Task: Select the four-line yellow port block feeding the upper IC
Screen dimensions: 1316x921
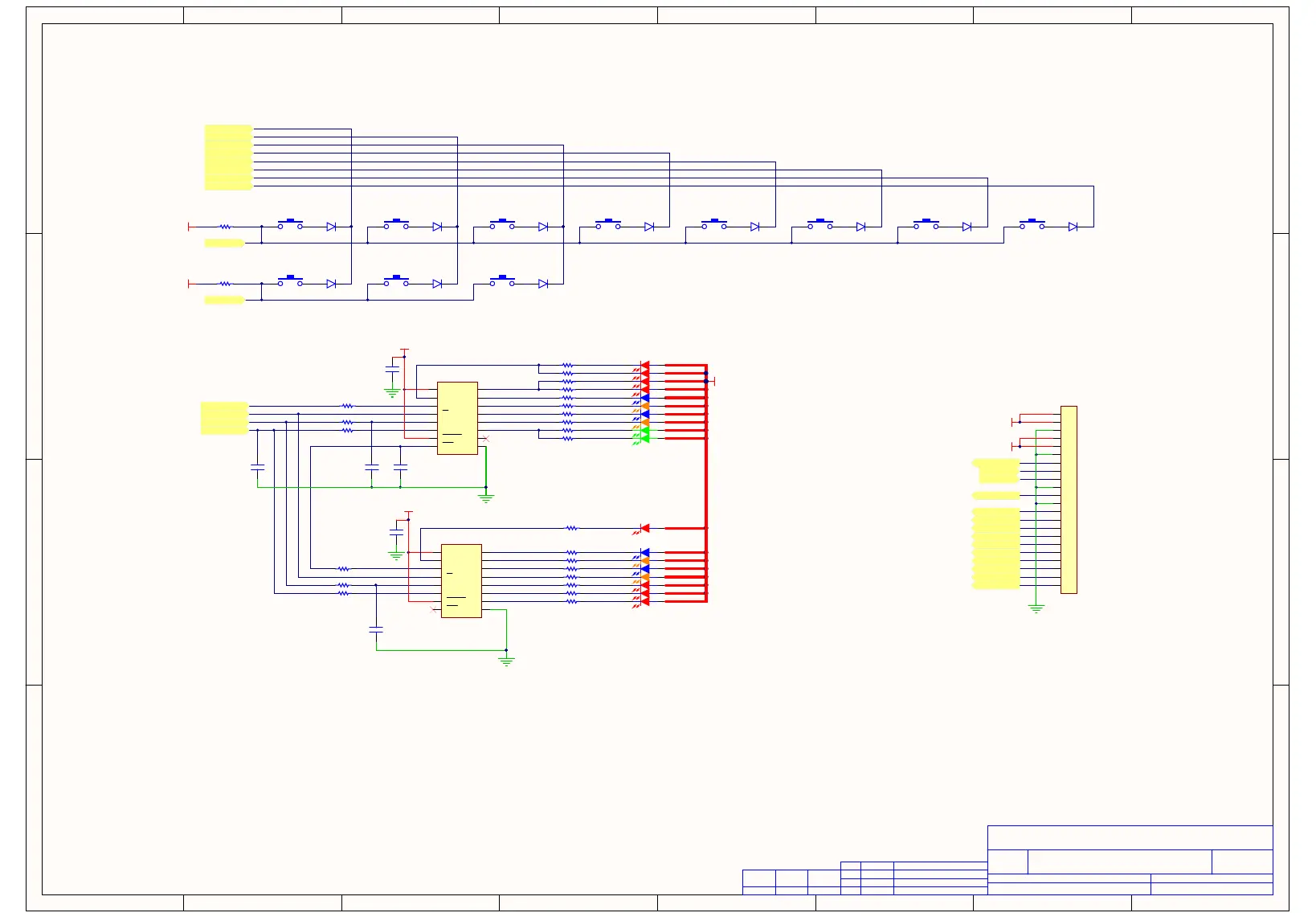Action: click(x=224, y=418)
